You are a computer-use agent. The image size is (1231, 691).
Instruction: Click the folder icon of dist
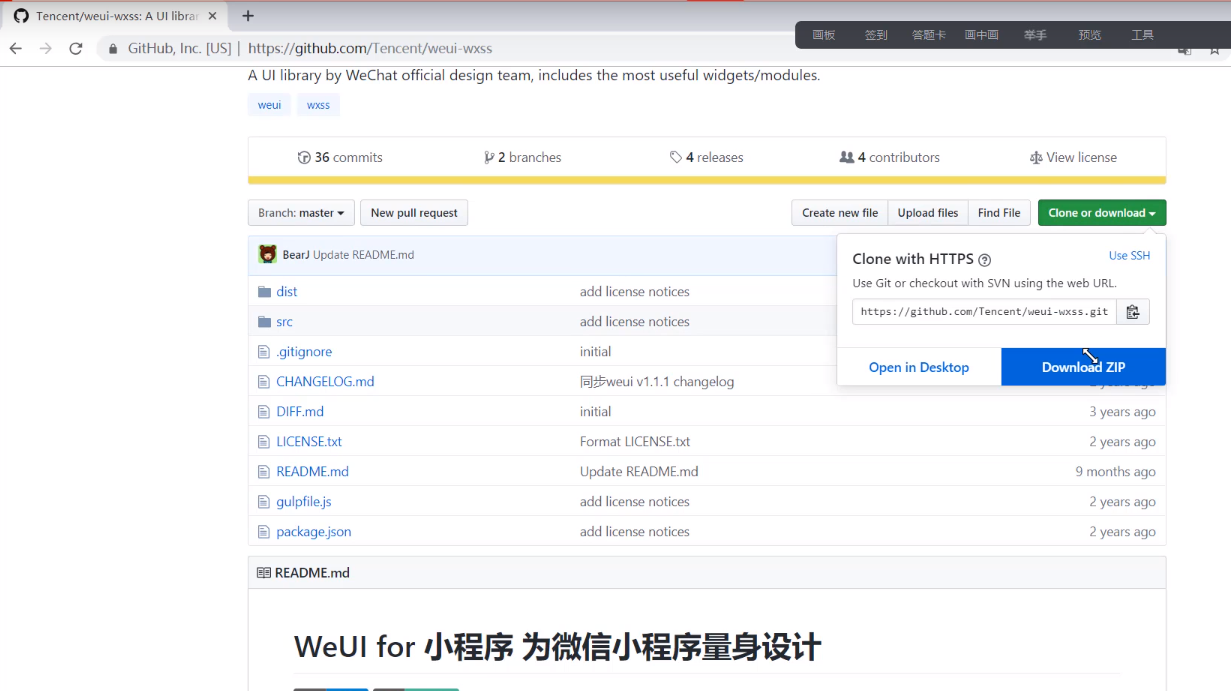tap(264, 291)
